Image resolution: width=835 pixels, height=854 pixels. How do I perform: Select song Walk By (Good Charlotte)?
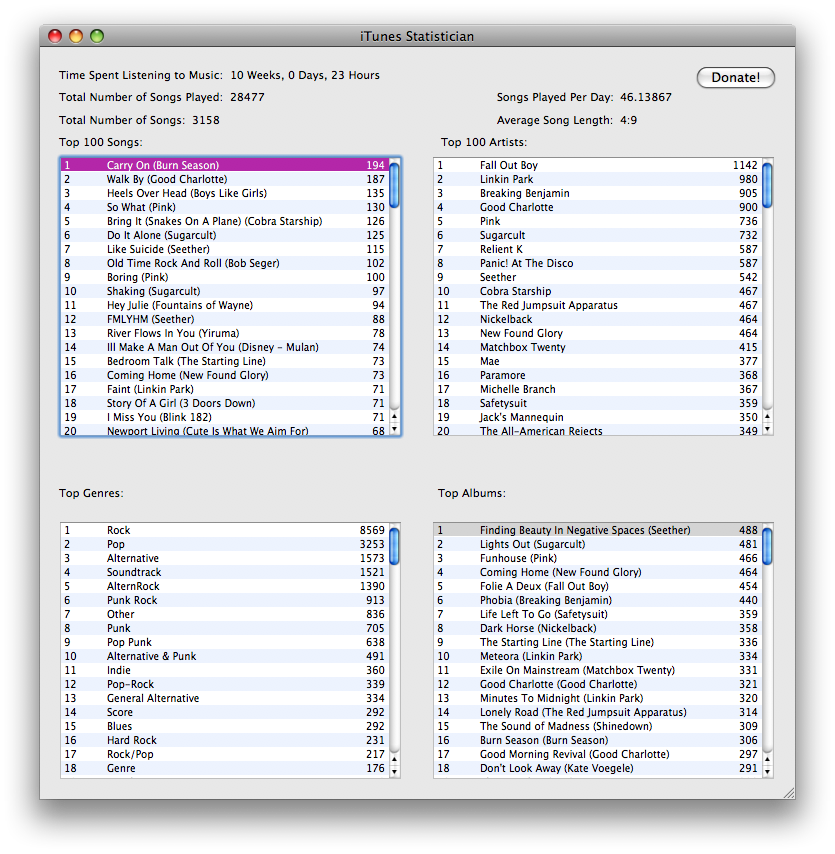click(225, 179)
